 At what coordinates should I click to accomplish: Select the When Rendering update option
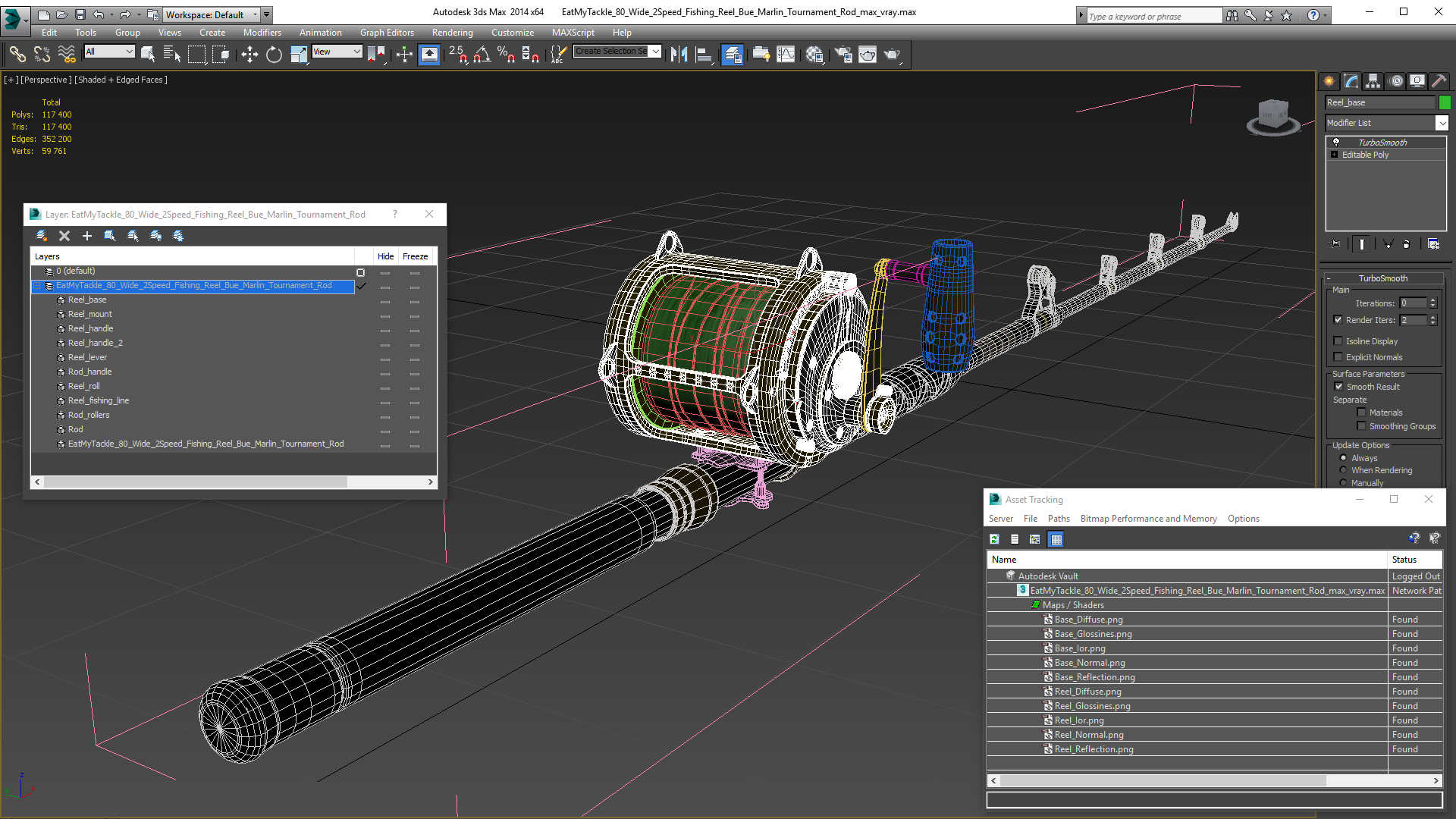click(1343, 470)
